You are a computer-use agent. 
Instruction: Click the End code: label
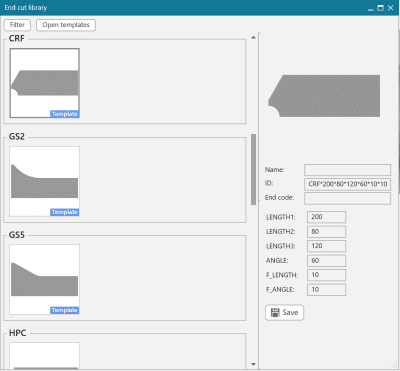[x=279, y=198]
